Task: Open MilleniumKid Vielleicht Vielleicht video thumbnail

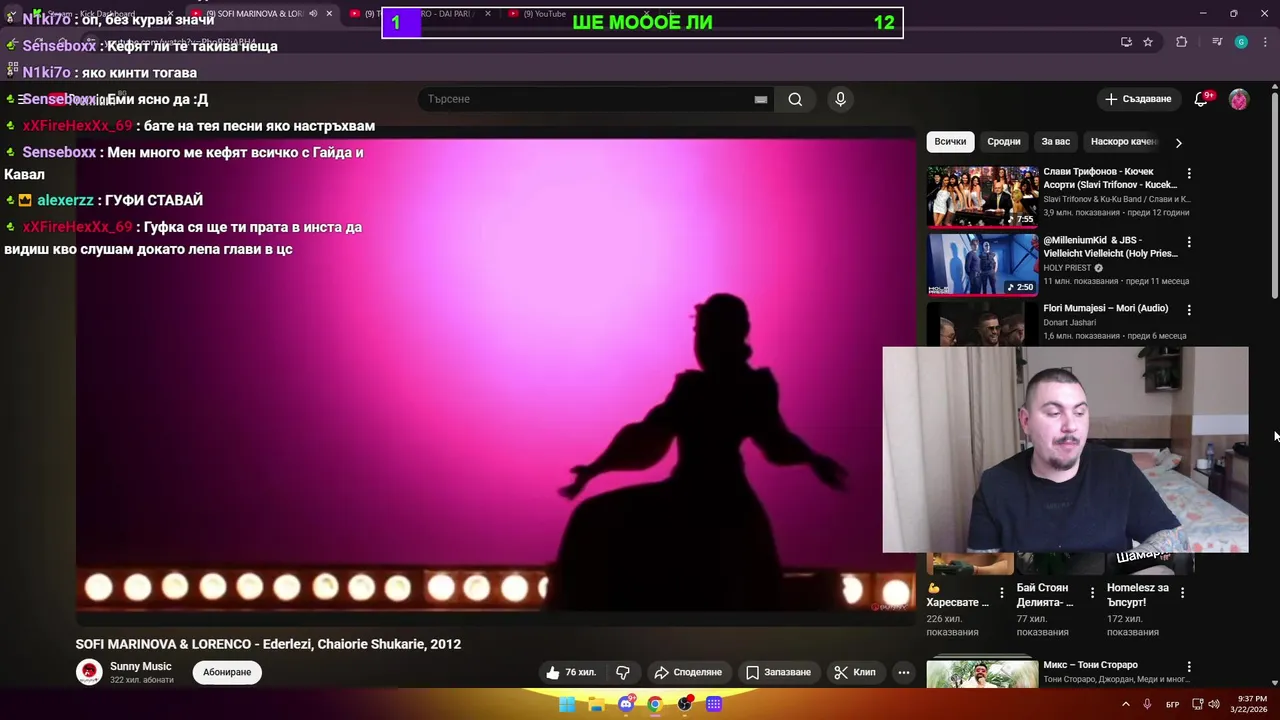Action: pos(982,265)
